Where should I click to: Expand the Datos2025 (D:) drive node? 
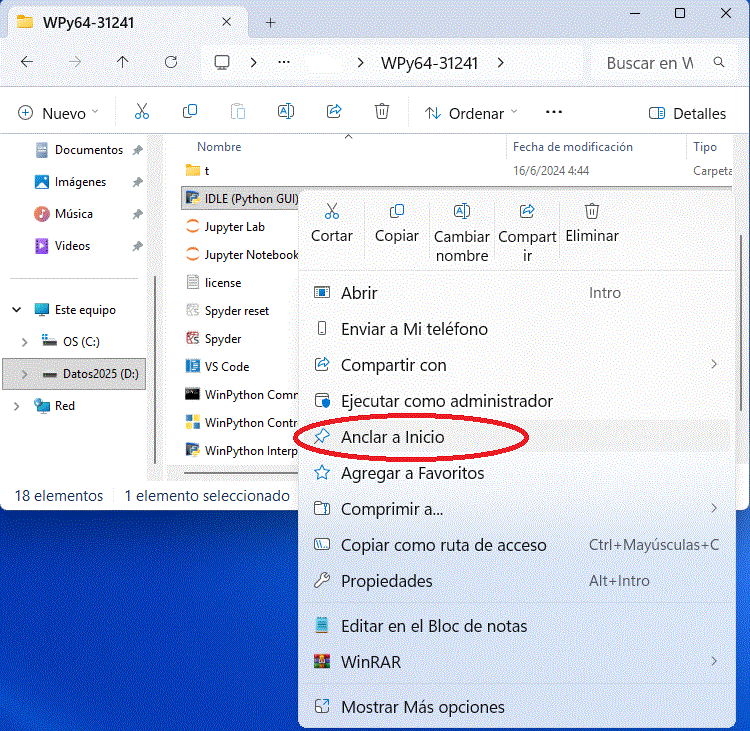(x=24, y=374)
